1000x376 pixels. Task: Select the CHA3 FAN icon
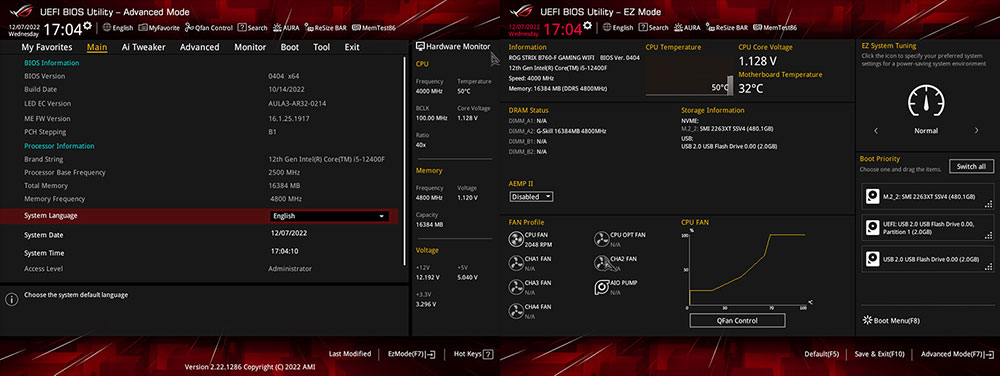(x=516, y=287)
